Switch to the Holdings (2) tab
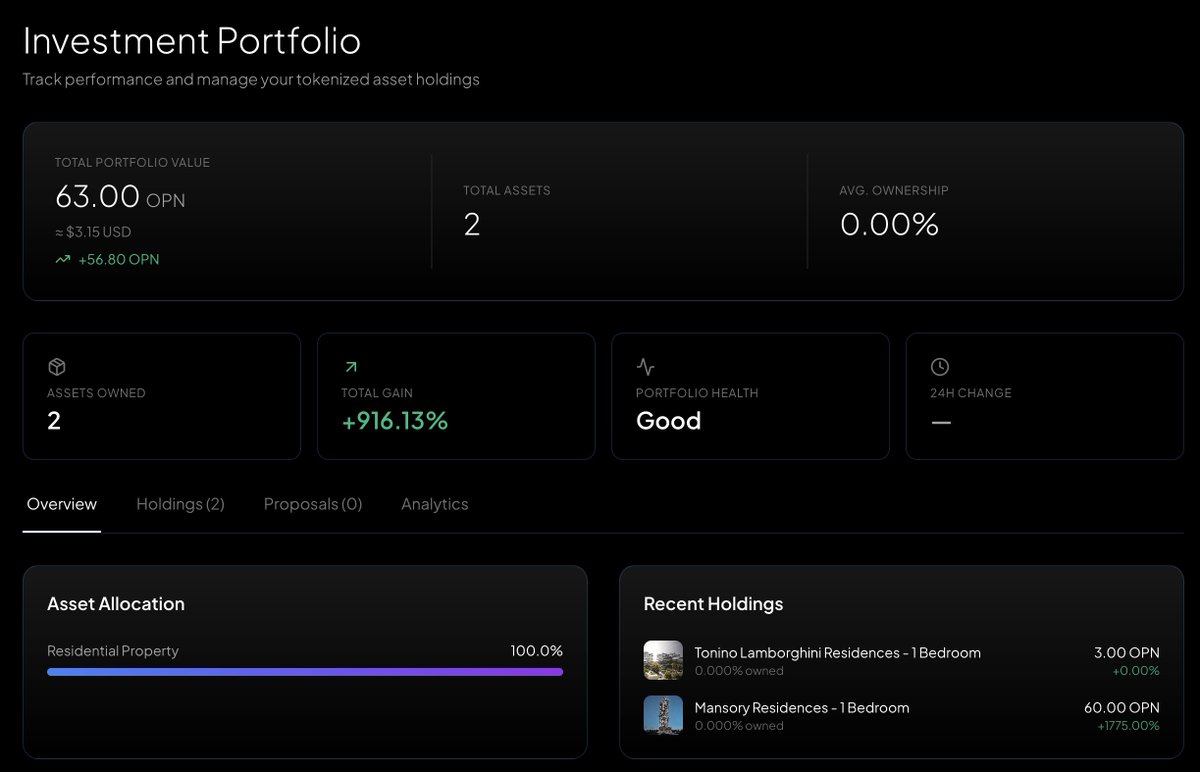1200x772 pixels. pyautogui.click(x=180, y=504)
